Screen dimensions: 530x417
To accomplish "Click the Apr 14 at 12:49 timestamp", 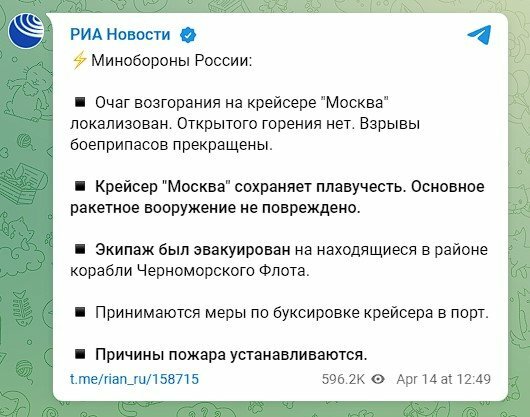I will click(443, 379).
